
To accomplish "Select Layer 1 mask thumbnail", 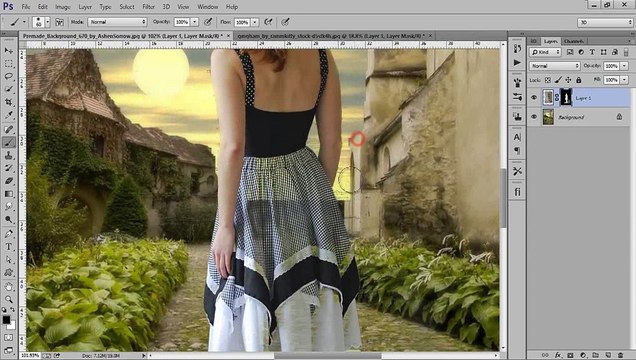I will tap(566, 98).
